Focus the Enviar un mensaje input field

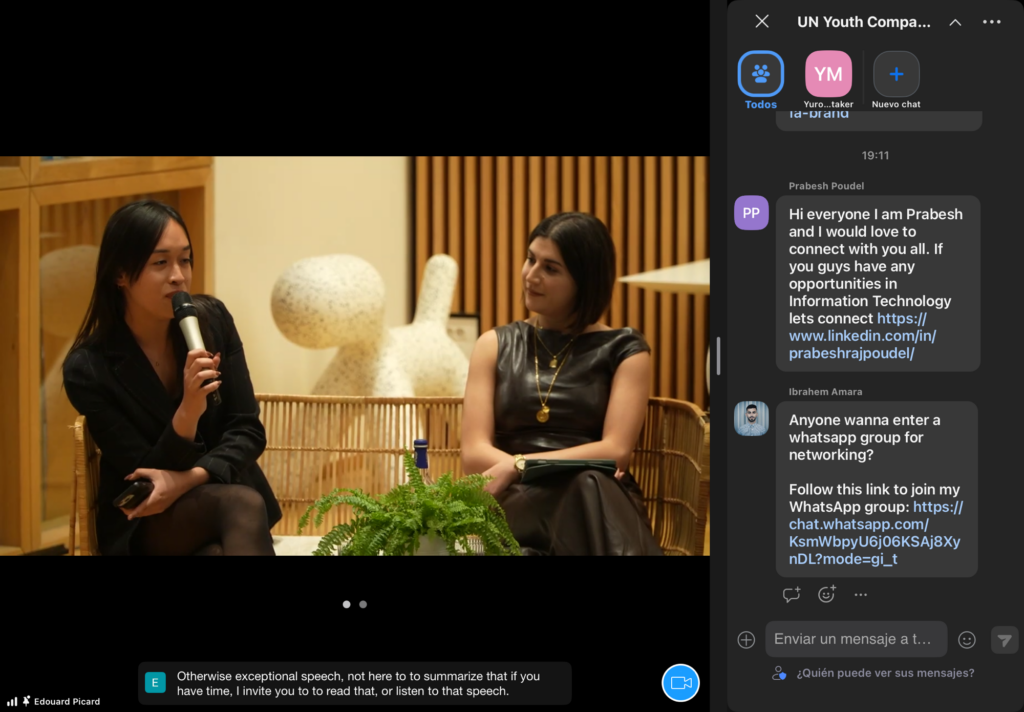tap(855, 639)
